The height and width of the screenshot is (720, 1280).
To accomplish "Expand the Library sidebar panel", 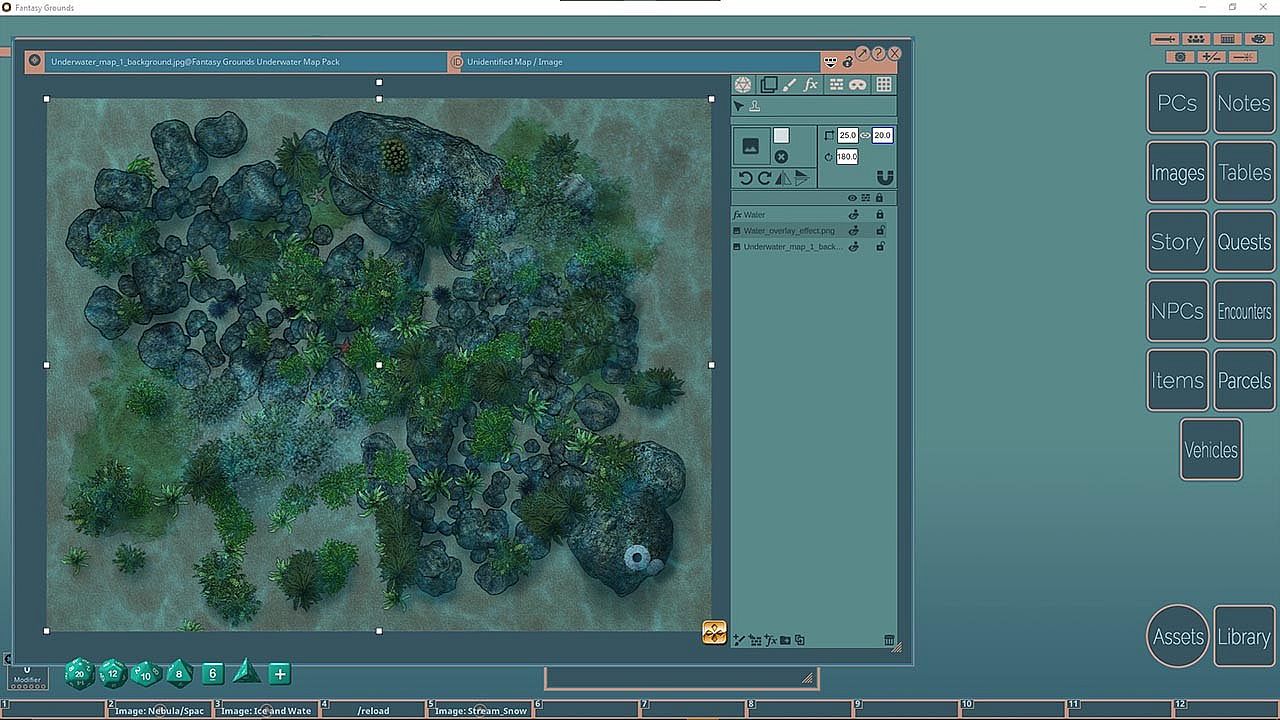I will click(1243, 637).
